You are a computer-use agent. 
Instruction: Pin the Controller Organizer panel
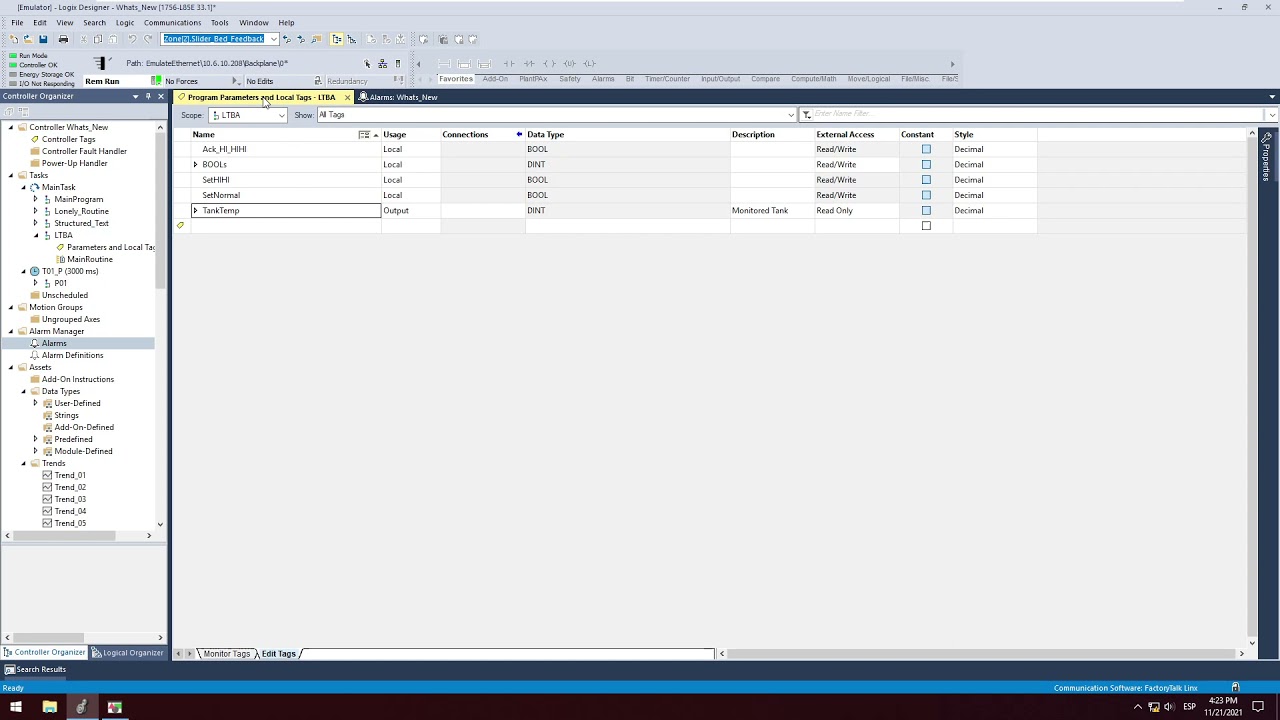[147, 97]
